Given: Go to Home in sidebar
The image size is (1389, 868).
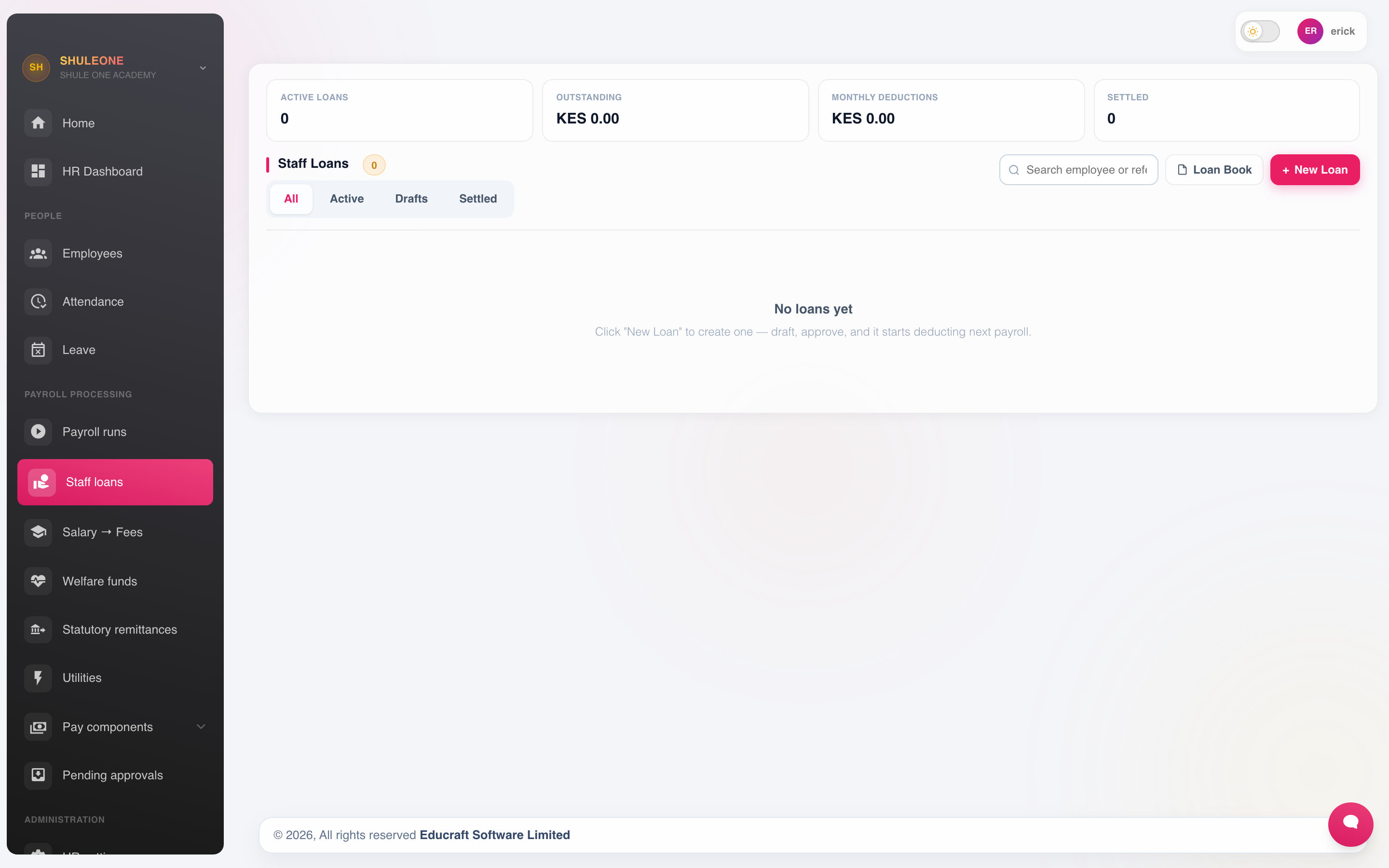Looking at the screenshot, I should tap(115, 123).
